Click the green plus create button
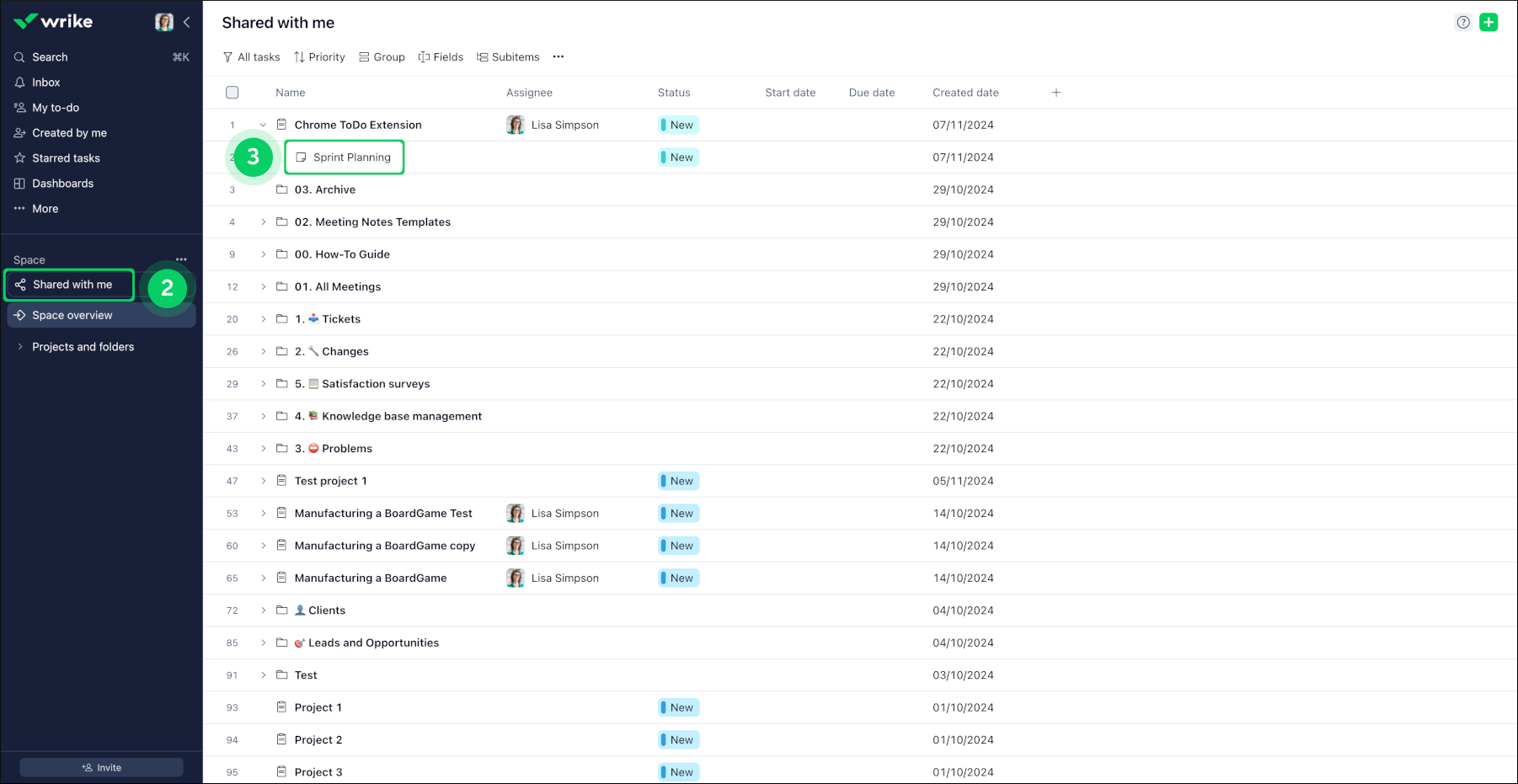 1489,23
